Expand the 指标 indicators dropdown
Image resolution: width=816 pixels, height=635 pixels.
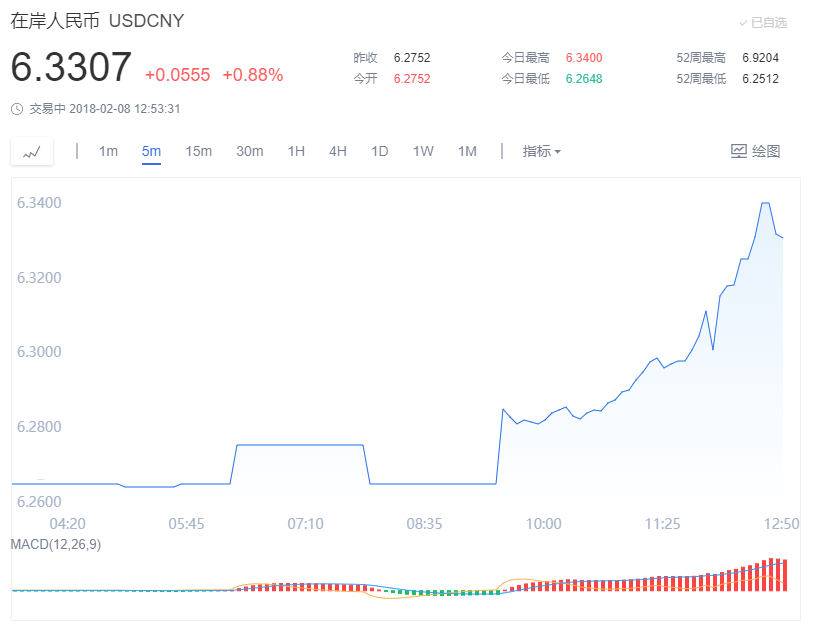(x=541, y=151)
